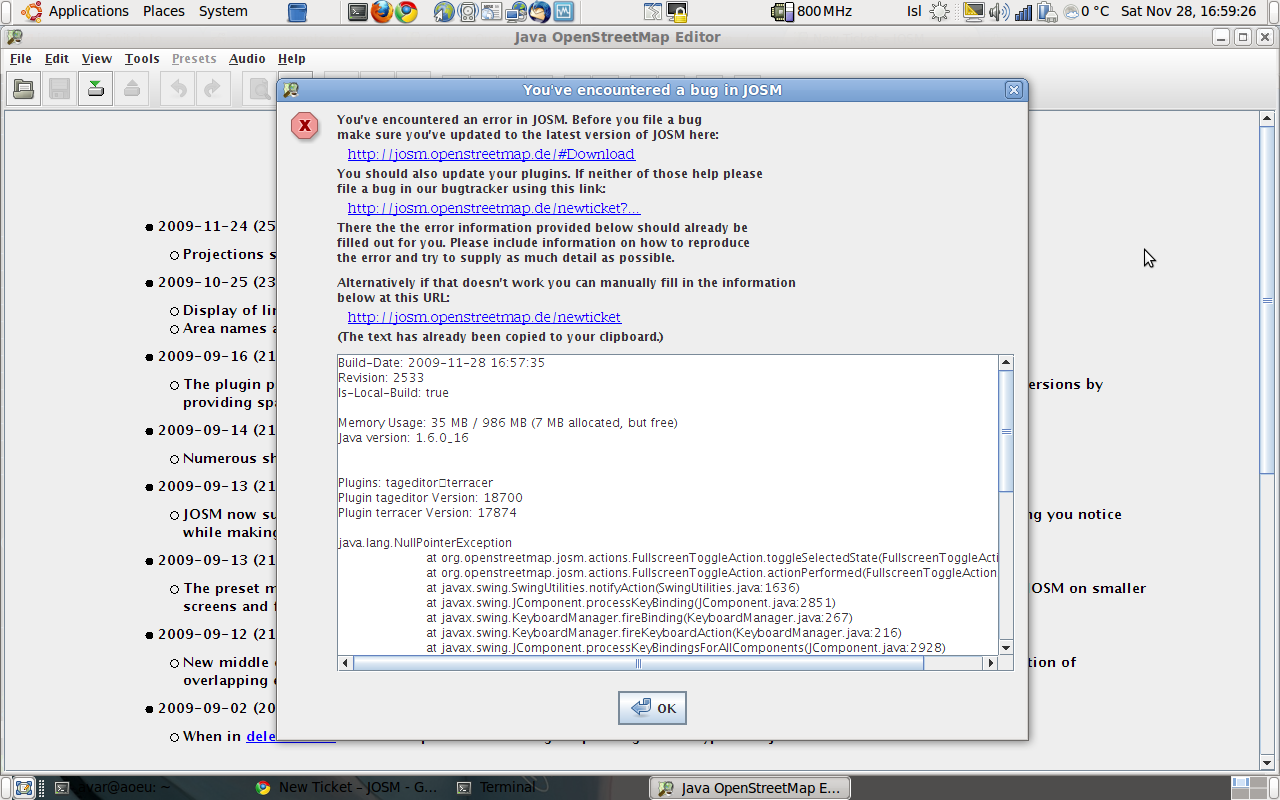Open the File menu
Viewport: 1280px width, 800px height.
point(21,59)
